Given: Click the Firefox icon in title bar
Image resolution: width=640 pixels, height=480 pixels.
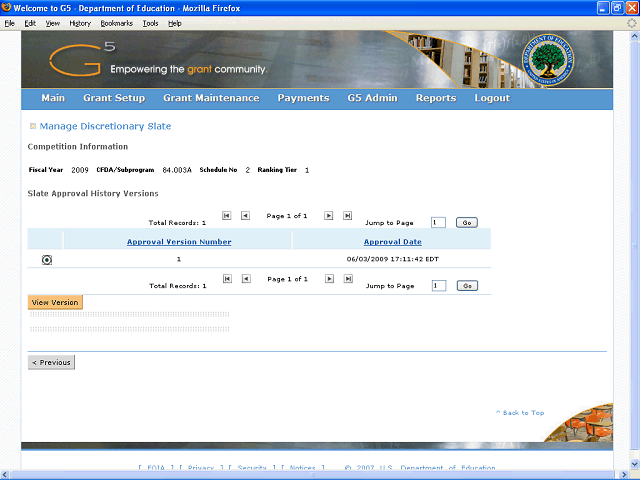Looking at the screenshot, I should pyautogui.click(x=6, y=8).
